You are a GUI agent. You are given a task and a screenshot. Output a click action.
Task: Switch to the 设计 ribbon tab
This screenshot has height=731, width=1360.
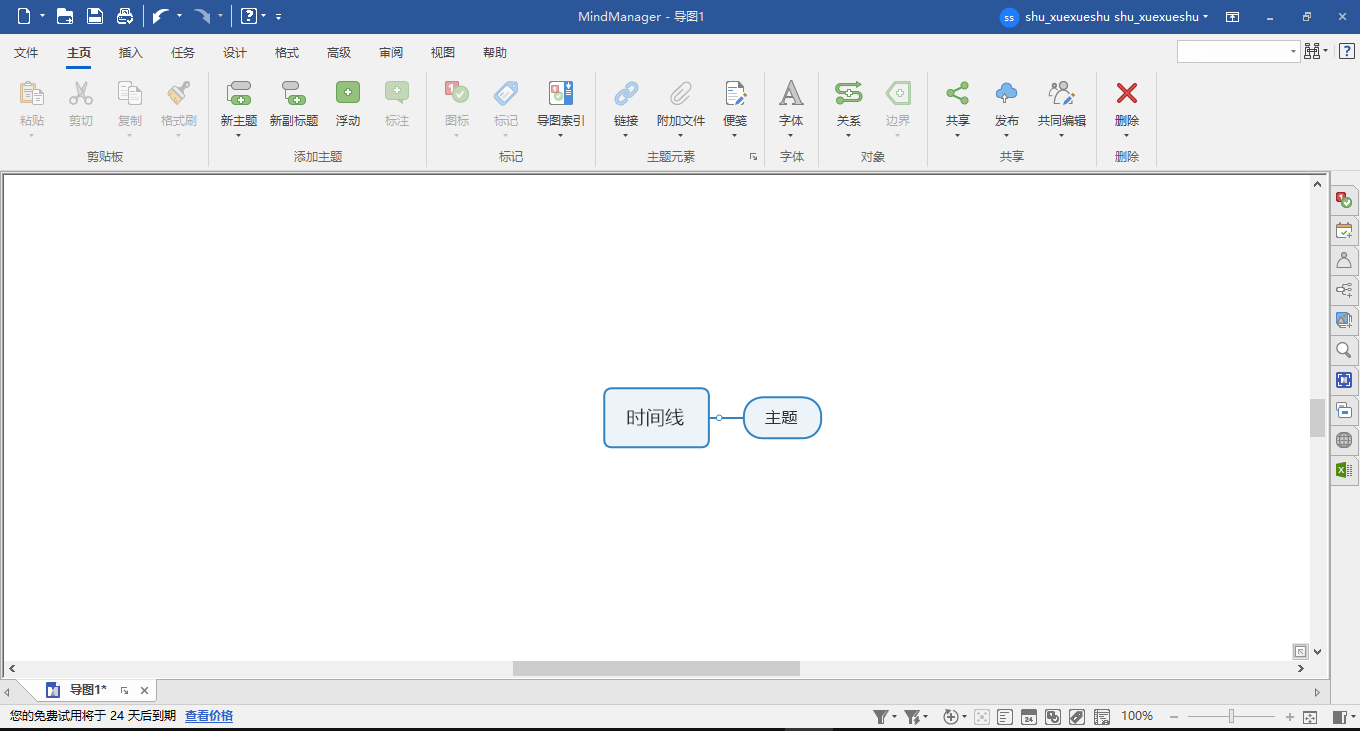(235, 53)
